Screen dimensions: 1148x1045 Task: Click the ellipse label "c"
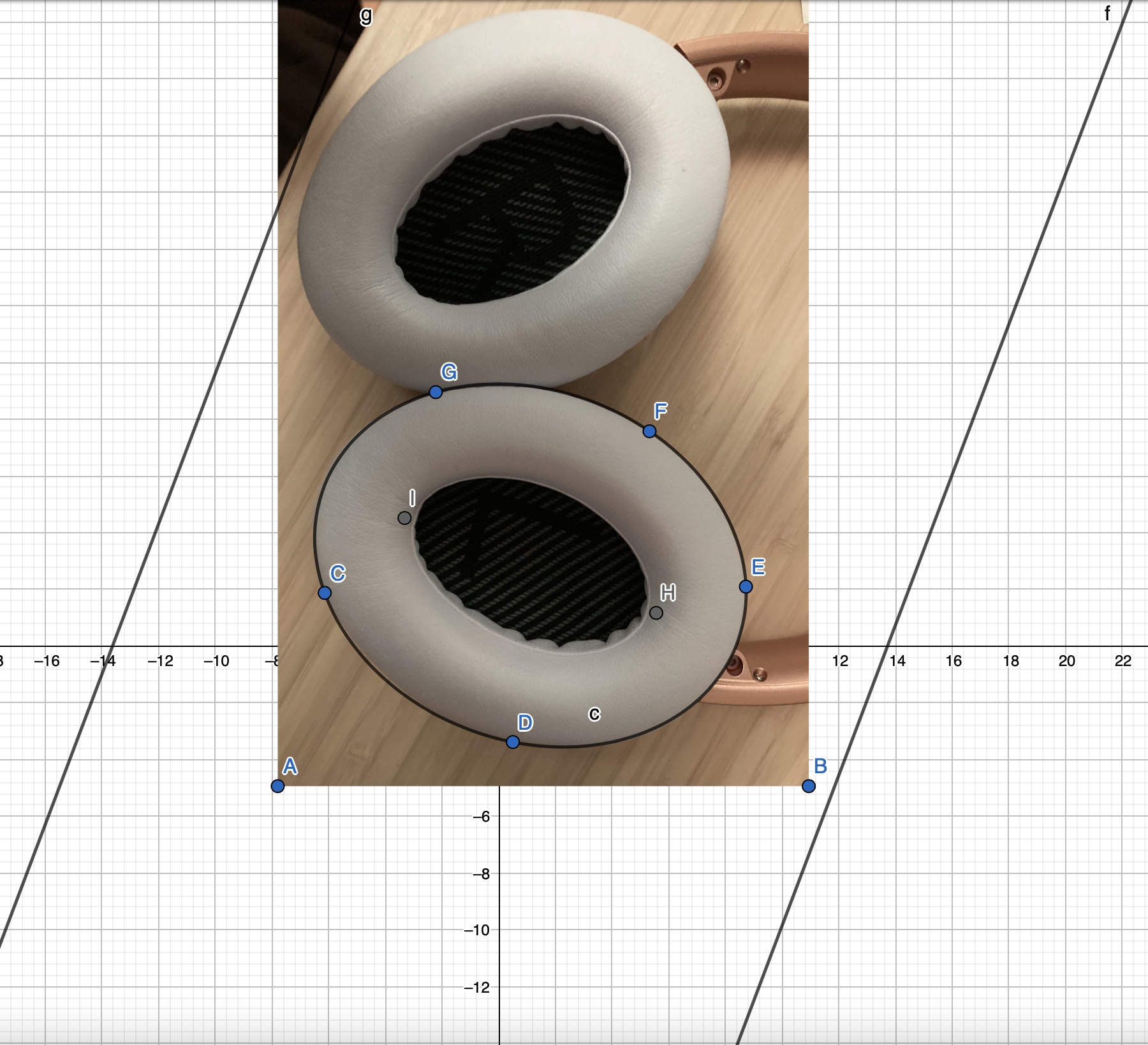click(594, 714)
